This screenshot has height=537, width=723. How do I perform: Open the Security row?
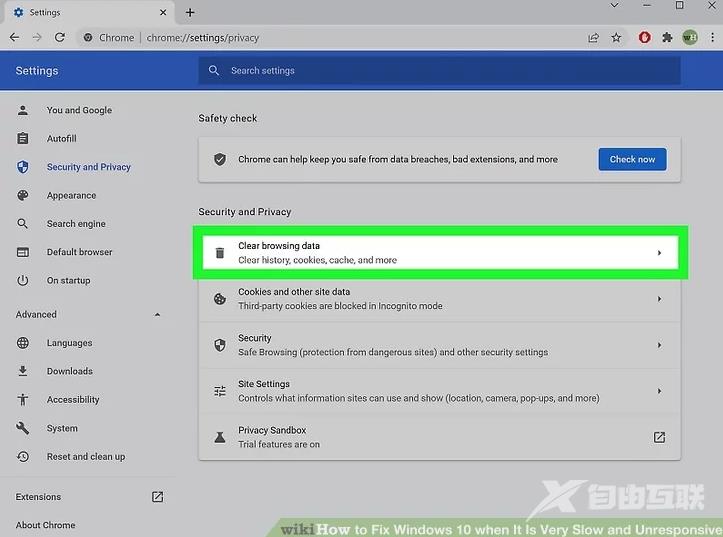pyautogui.click(x=439, y=345)
